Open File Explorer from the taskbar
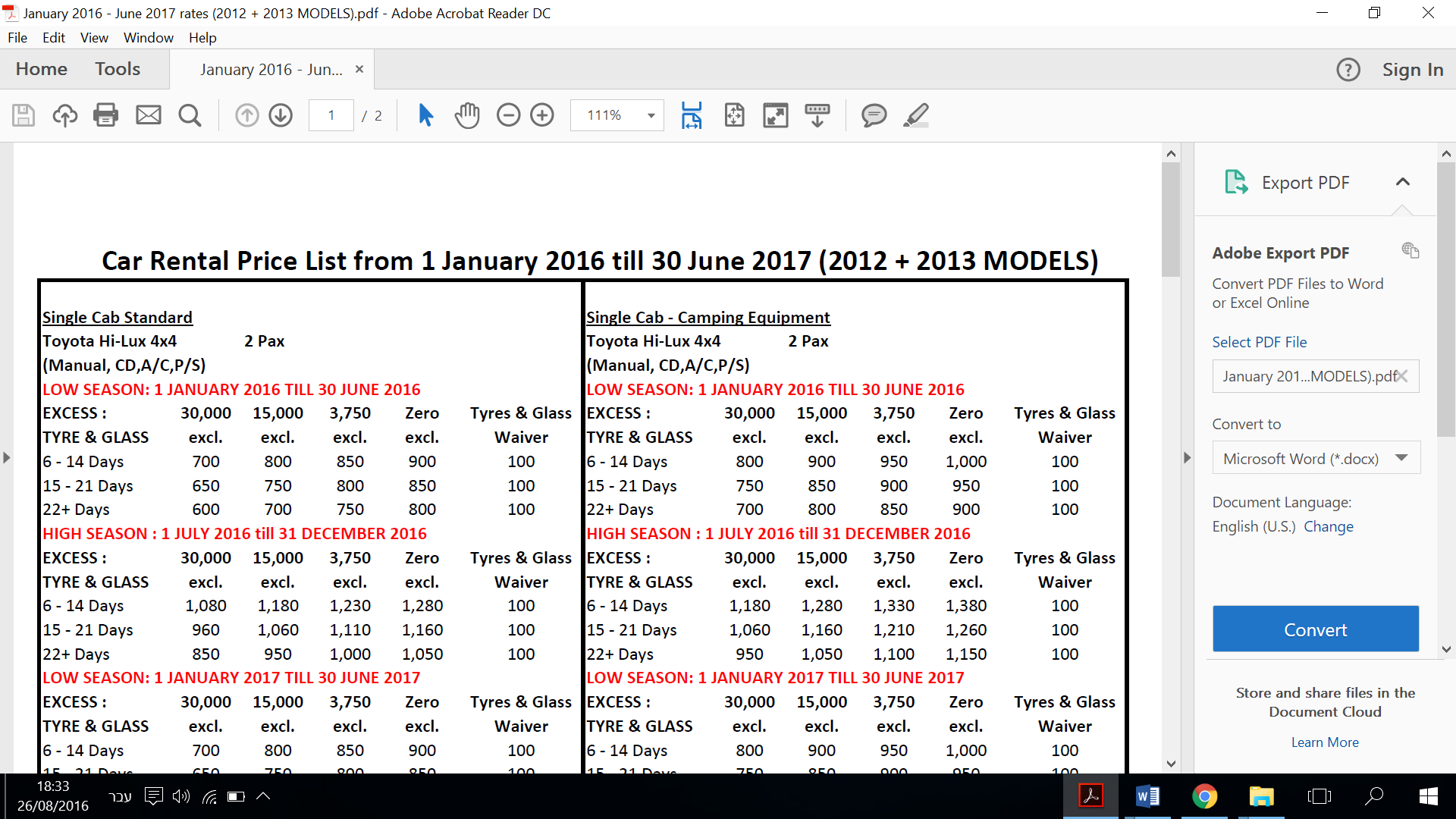 pos(1261,796)
